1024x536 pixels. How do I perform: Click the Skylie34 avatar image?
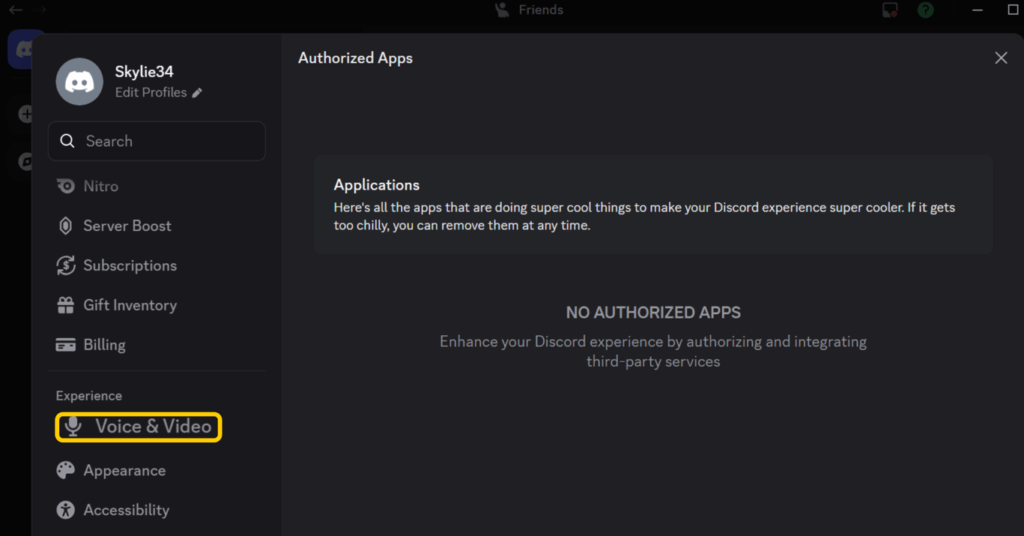80,82
